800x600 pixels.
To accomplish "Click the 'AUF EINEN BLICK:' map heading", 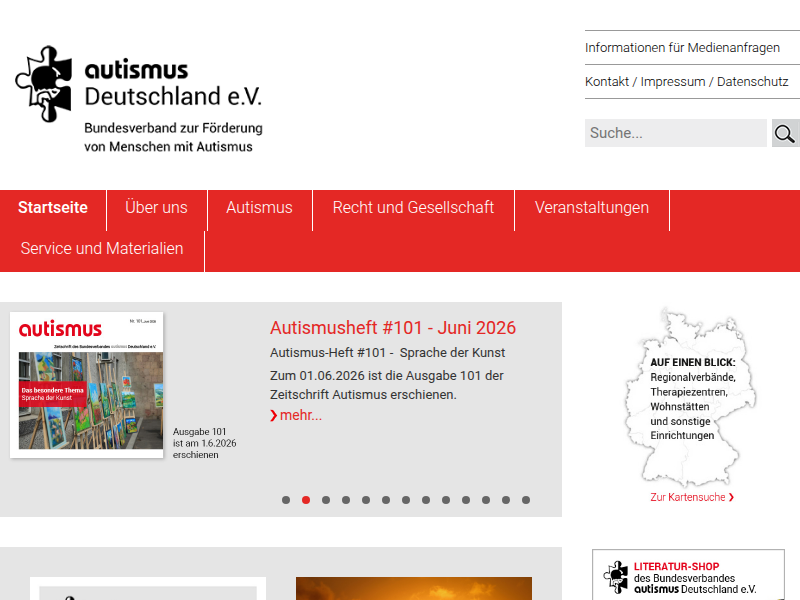I will tap(692, 363).
